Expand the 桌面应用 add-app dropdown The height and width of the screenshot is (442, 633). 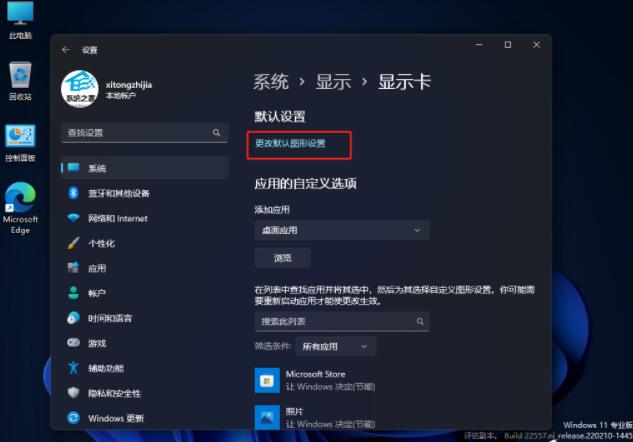pyautogui.click(x=341, y=230)
